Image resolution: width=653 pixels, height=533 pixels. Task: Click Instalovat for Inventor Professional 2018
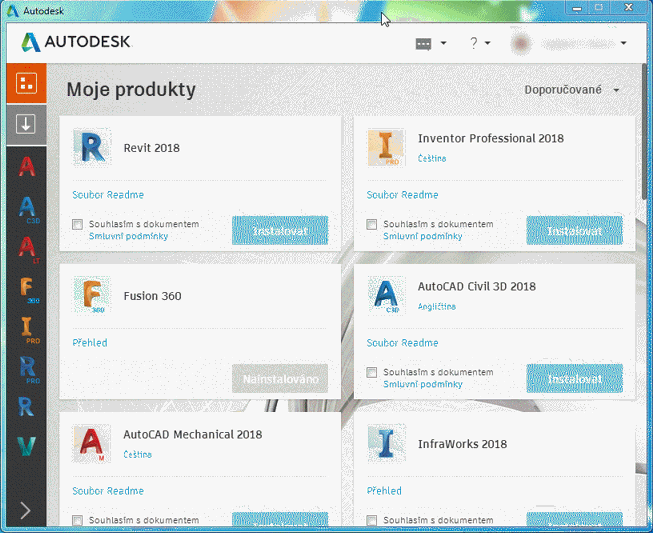tap(574, 230)
